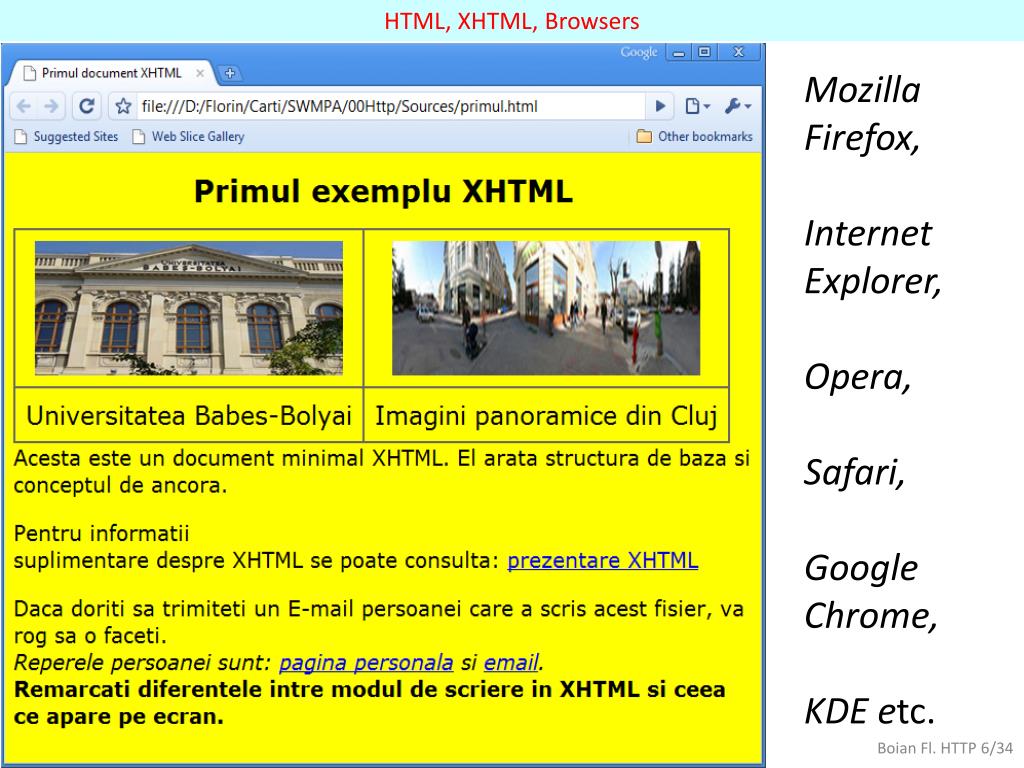The width and height of the screenshot is (1024, 768).
Task: Click the Go arrow beside the address bar
Action: pos(660,106)
